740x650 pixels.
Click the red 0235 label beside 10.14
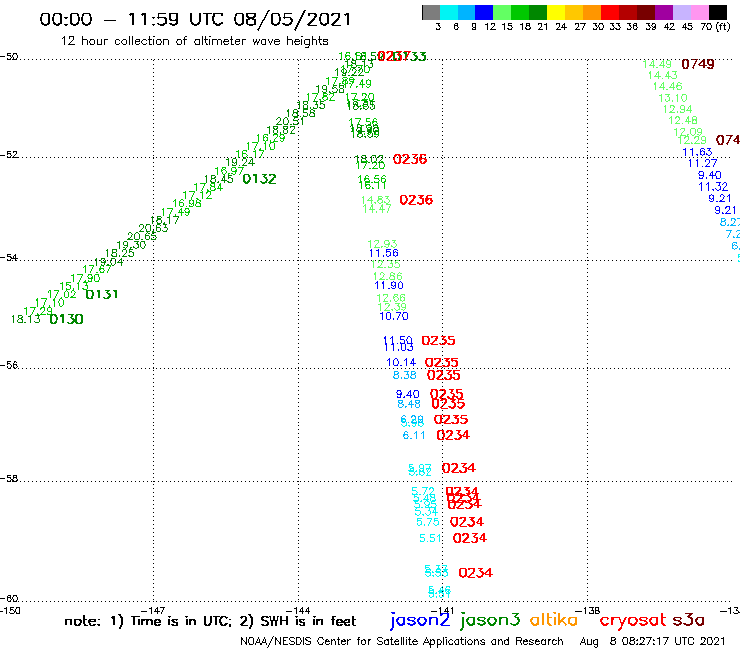[x=442, y=363]
